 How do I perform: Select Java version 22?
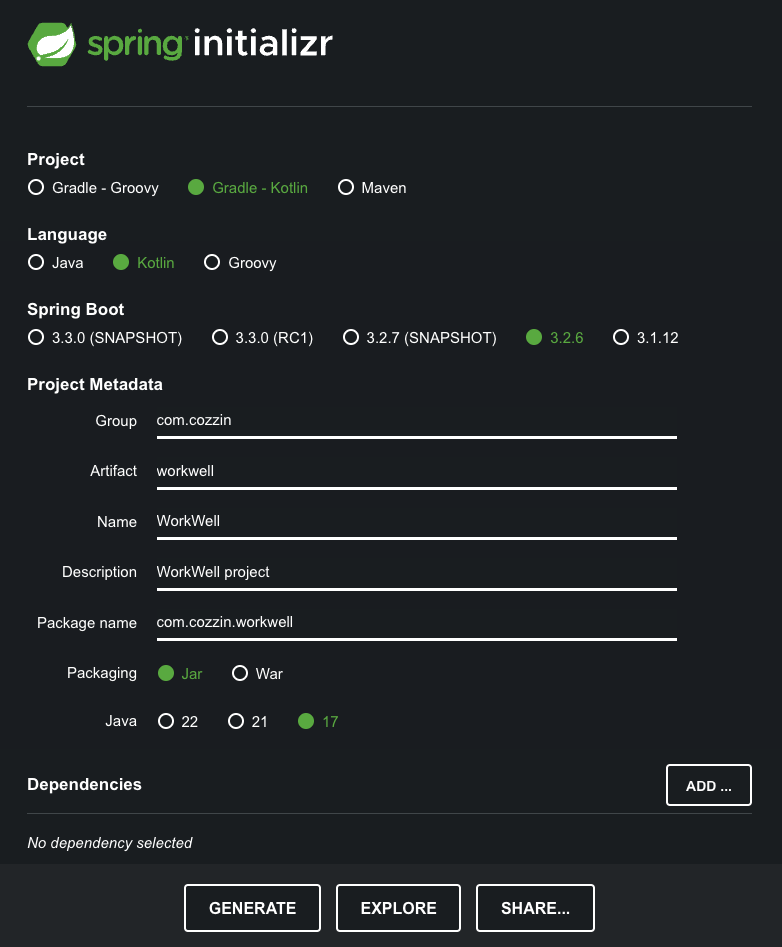pos(178,721)
